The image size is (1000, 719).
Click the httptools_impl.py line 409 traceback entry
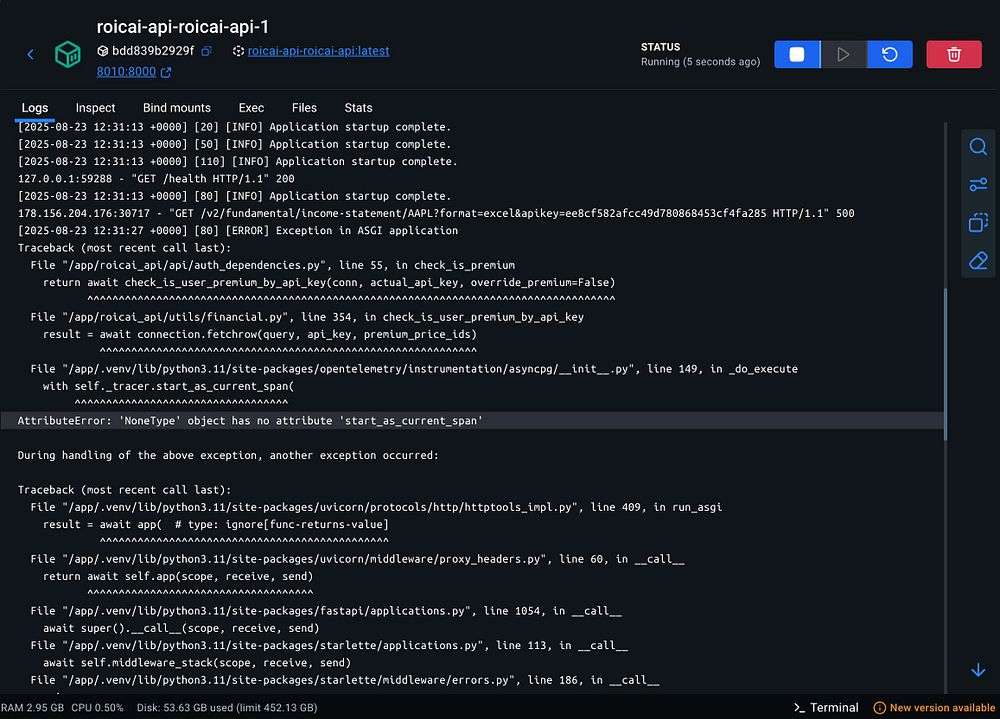[376, 507]
